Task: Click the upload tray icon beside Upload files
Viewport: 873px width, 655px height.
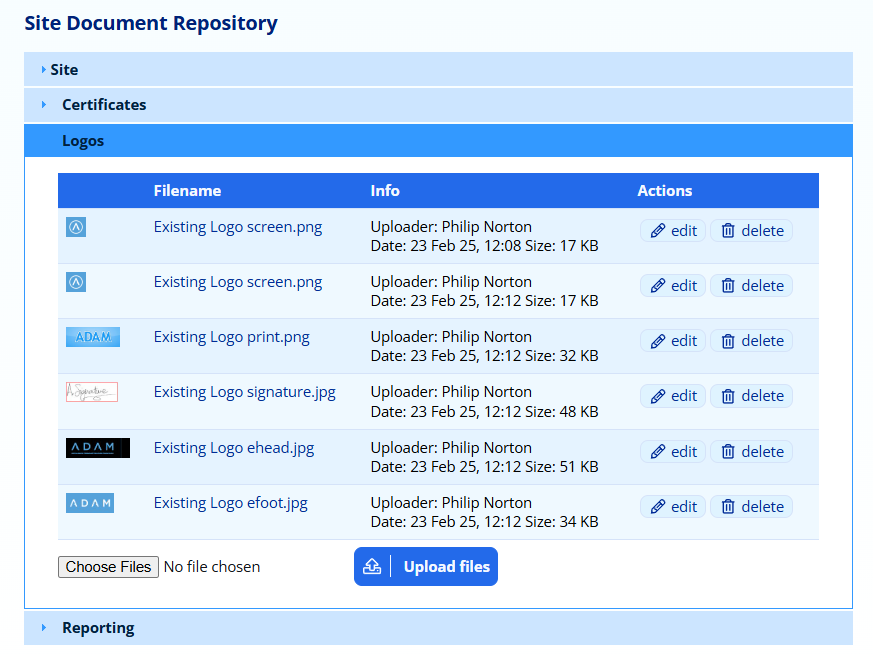Action: pyautogui.click(x=372, y=567)
